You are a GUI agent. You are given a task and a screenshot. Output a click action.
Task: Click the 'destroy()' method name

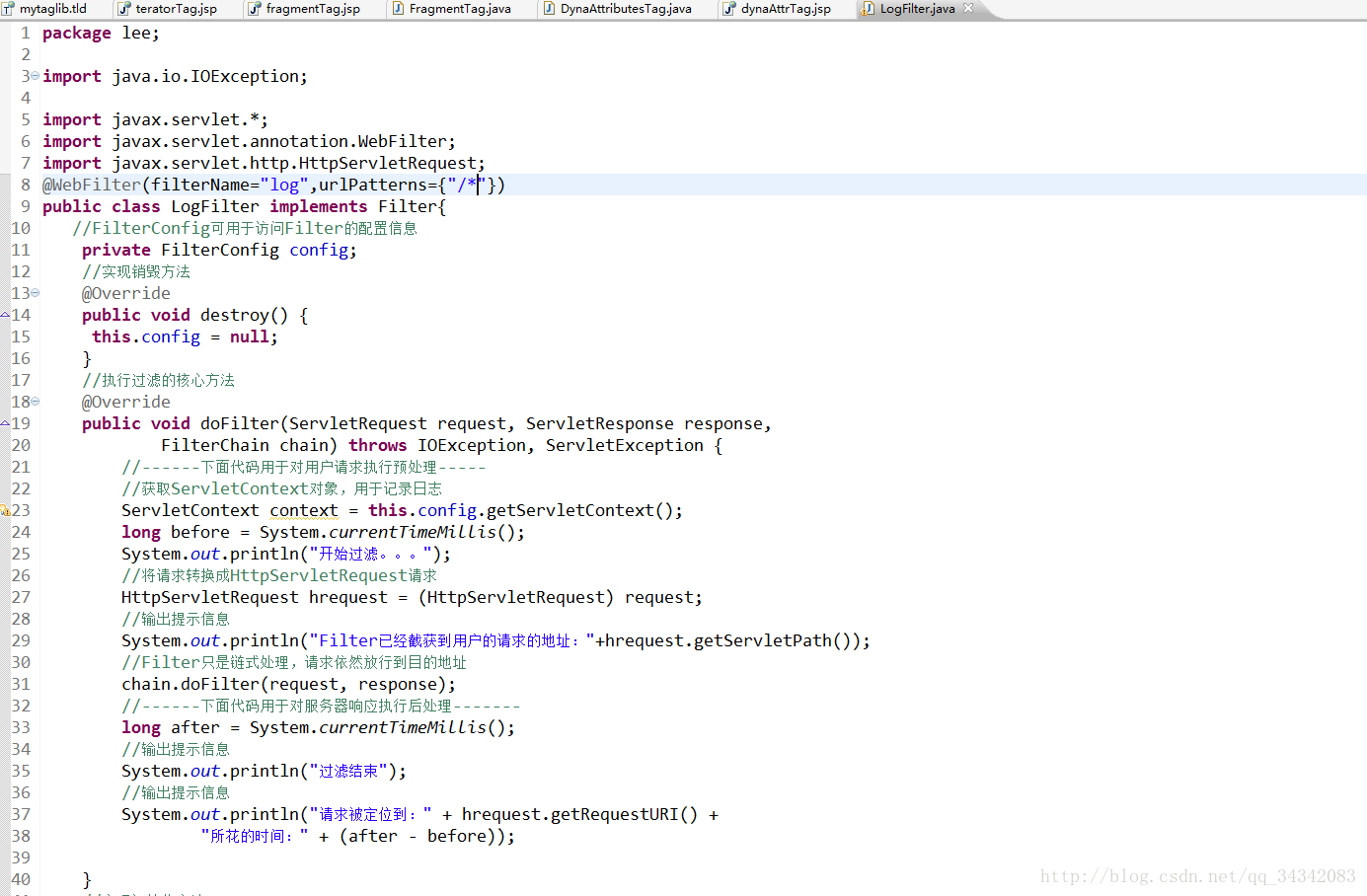point(244,316)
